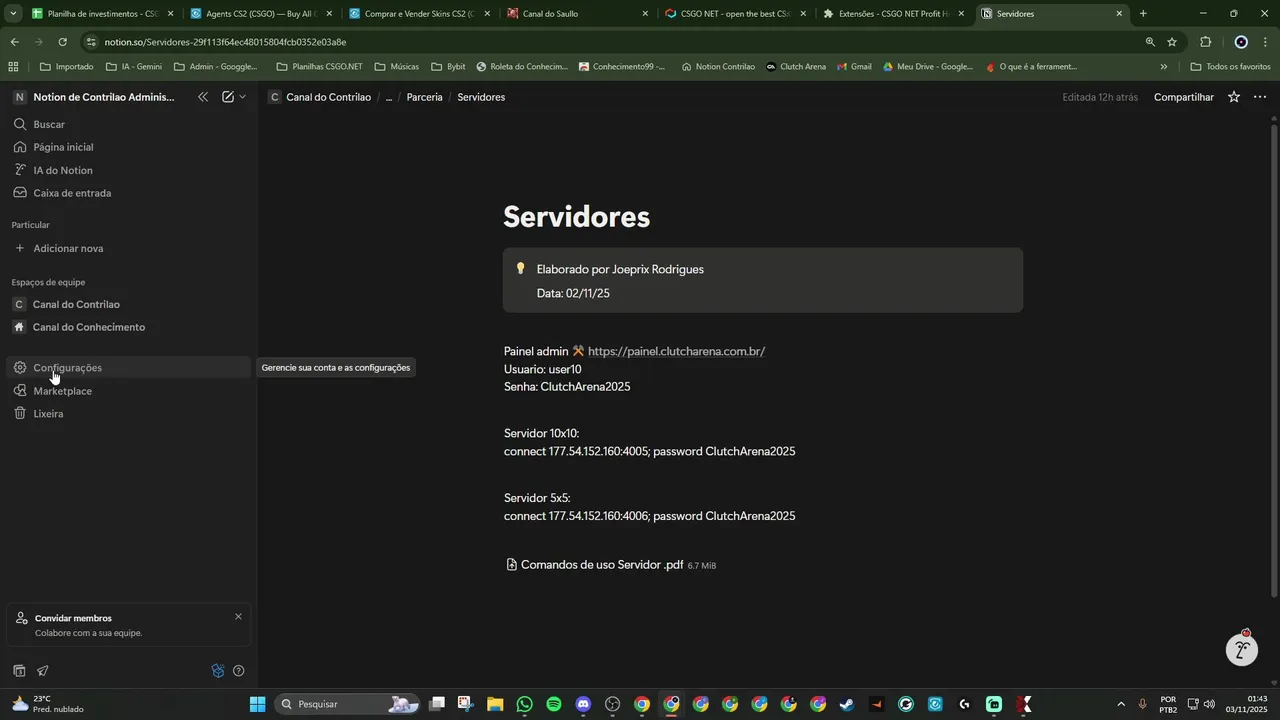Open IA do Notion
This screenshot has height=720, width=1280.
(128, 170)
